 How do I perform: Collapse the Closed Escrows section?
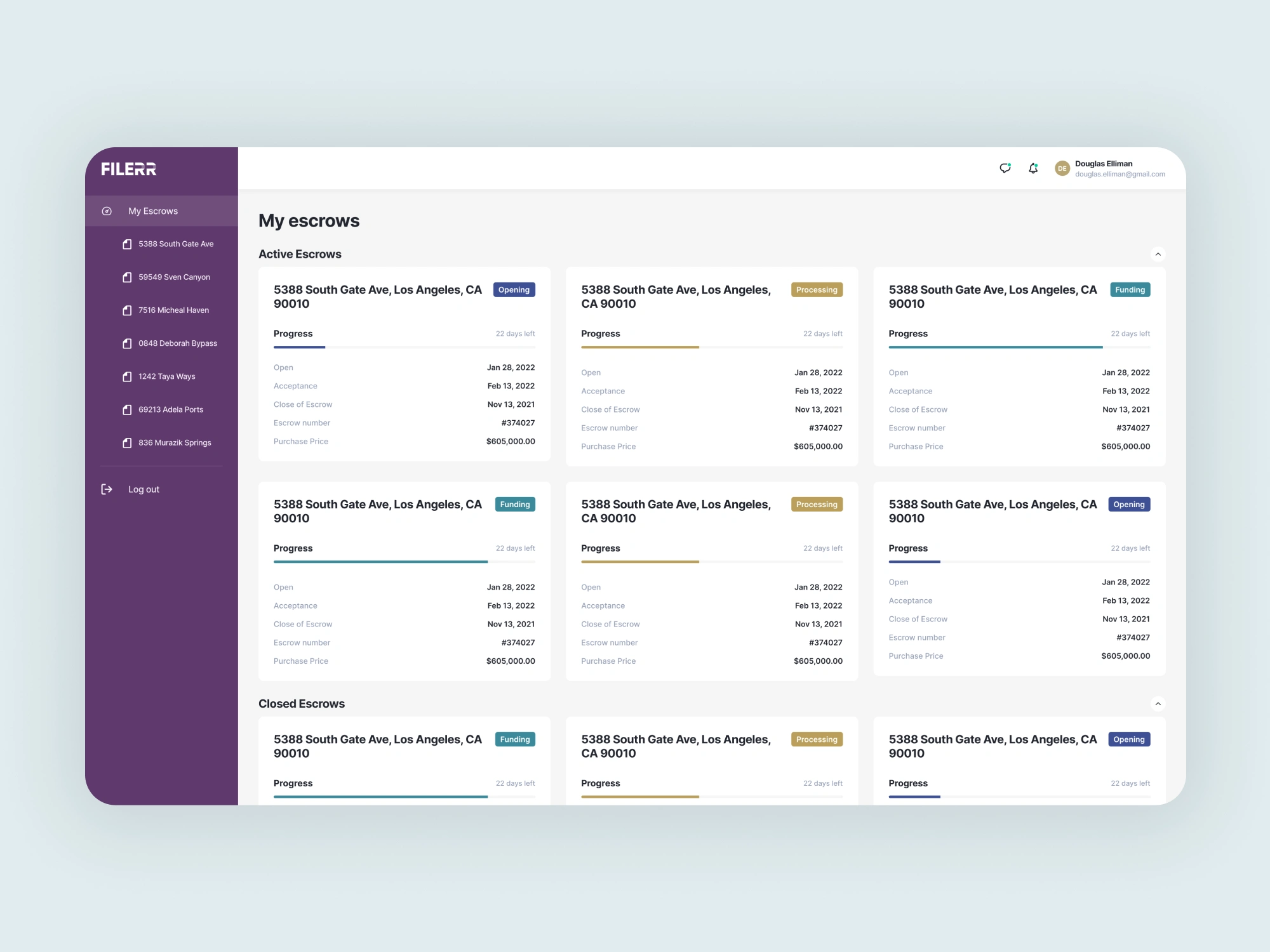tap(1158, 704)
